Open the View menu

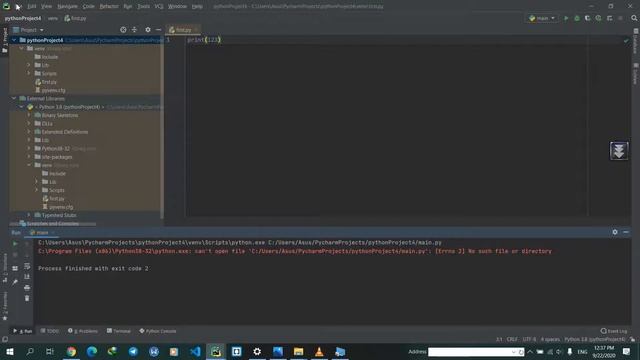pyautogui.click(x=46, y=7)
